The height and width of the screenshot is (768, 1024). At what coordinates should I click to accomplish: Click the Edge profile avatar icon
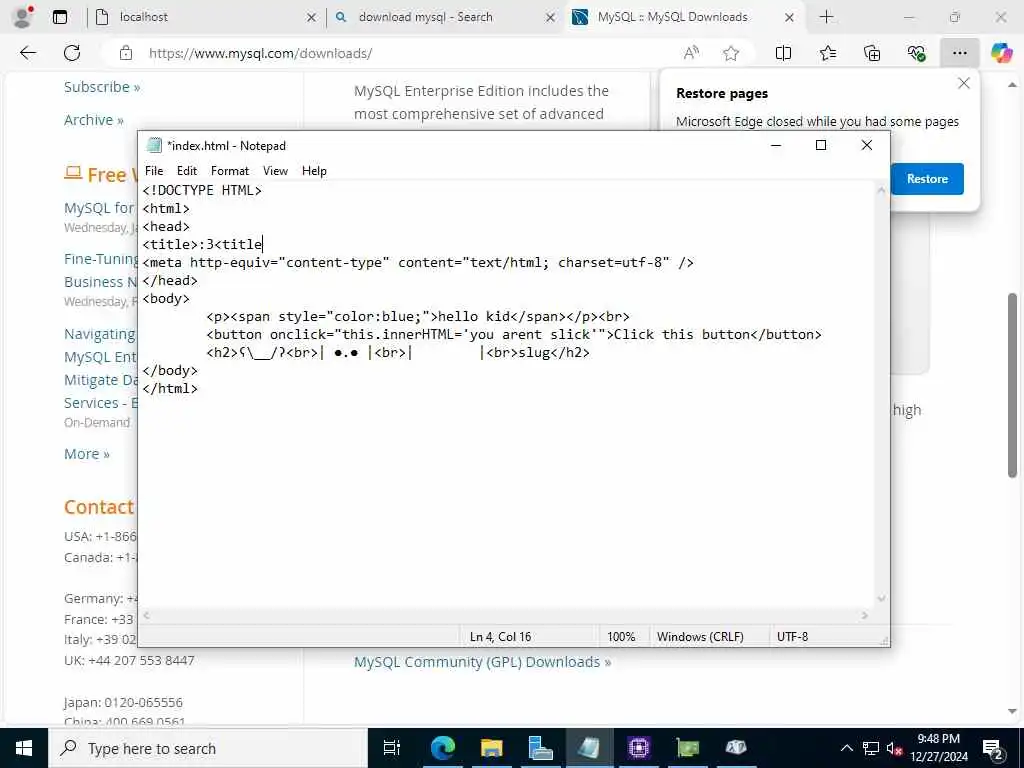point(22,17)
